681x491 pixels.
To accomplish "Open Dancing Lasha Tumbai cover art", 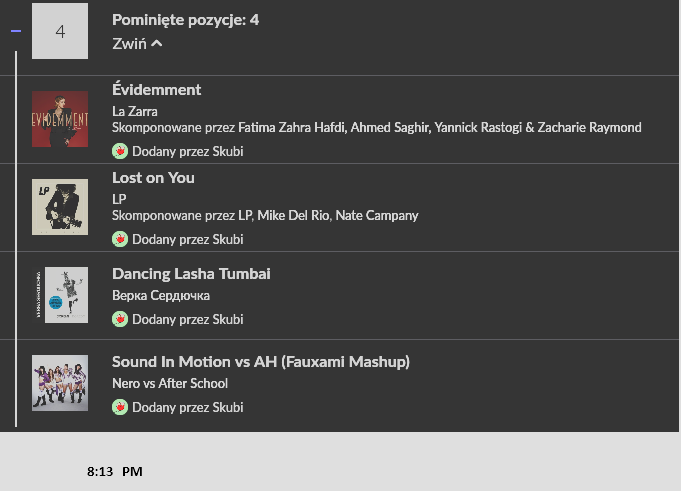I will coord(60,295).
